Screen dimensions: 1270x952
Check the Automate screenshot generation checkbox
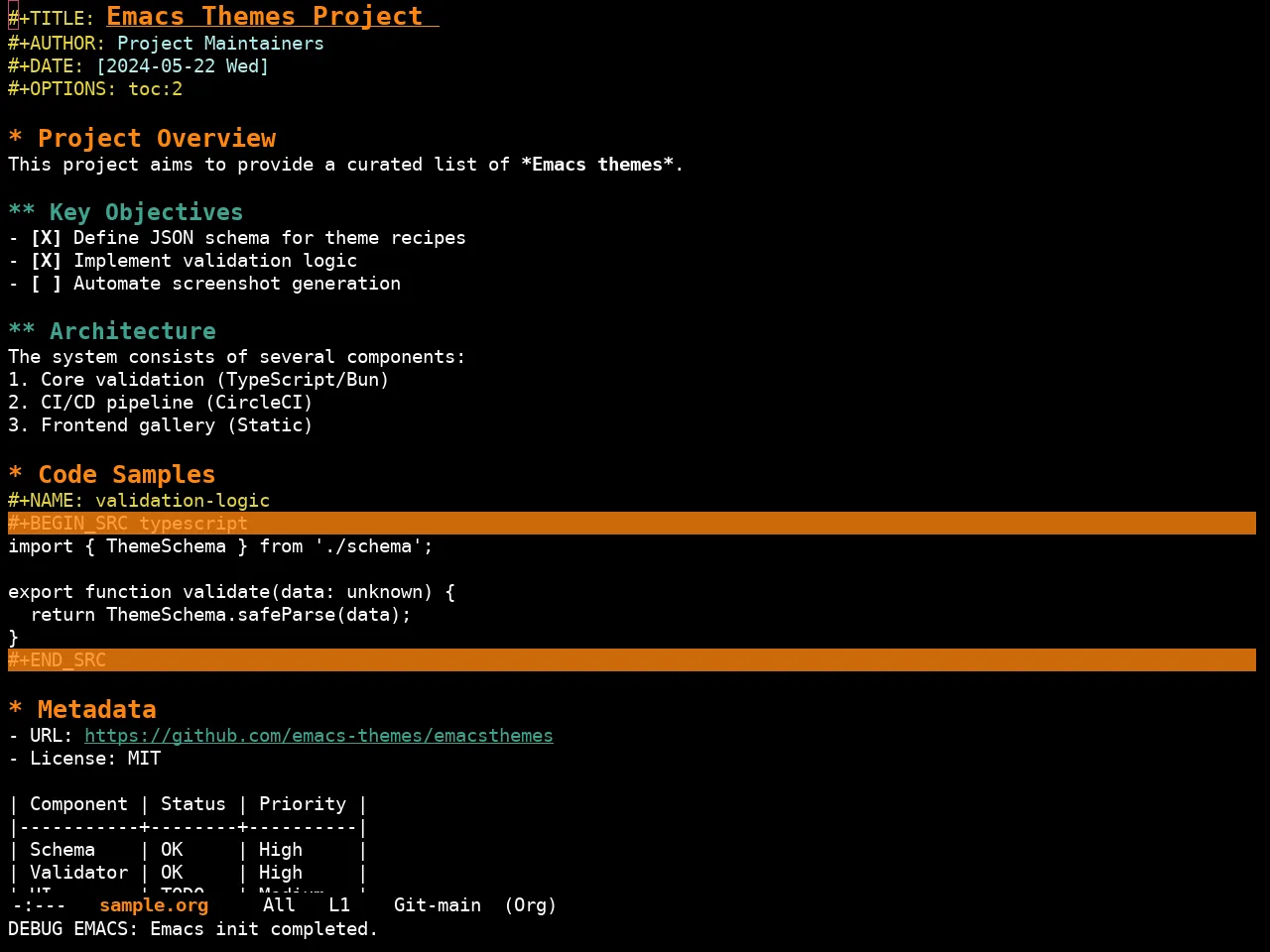tap(46, 284)
